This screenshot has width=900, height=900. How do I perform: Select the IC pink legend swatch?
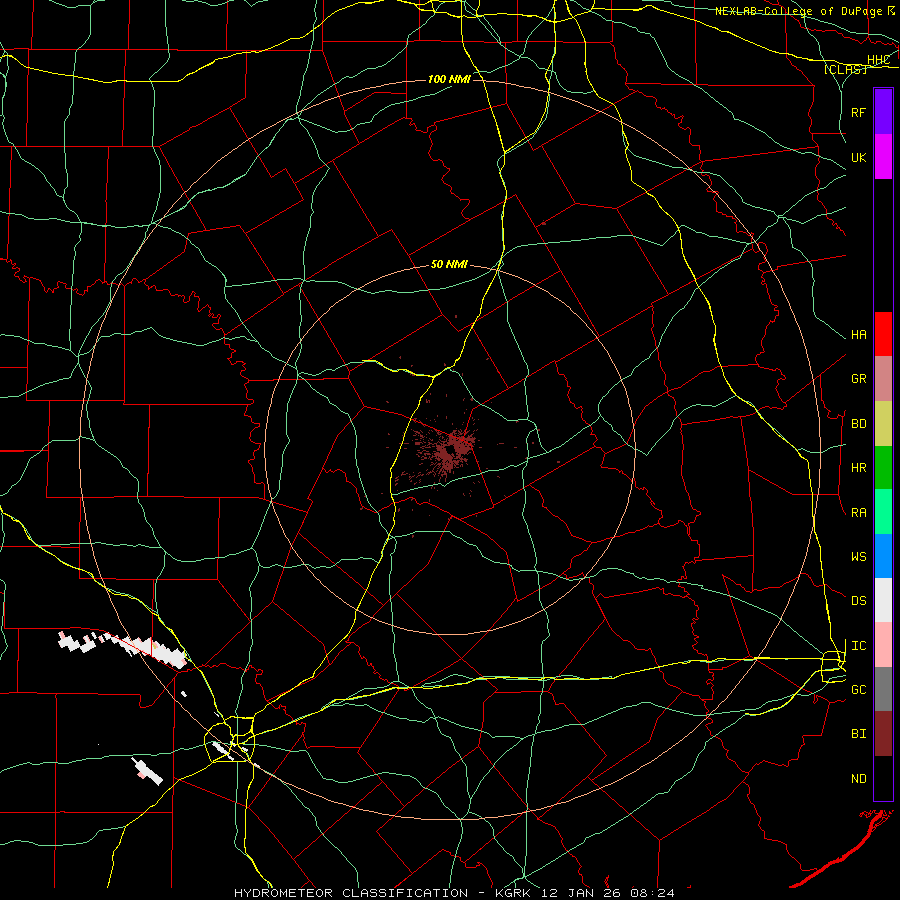883,645
